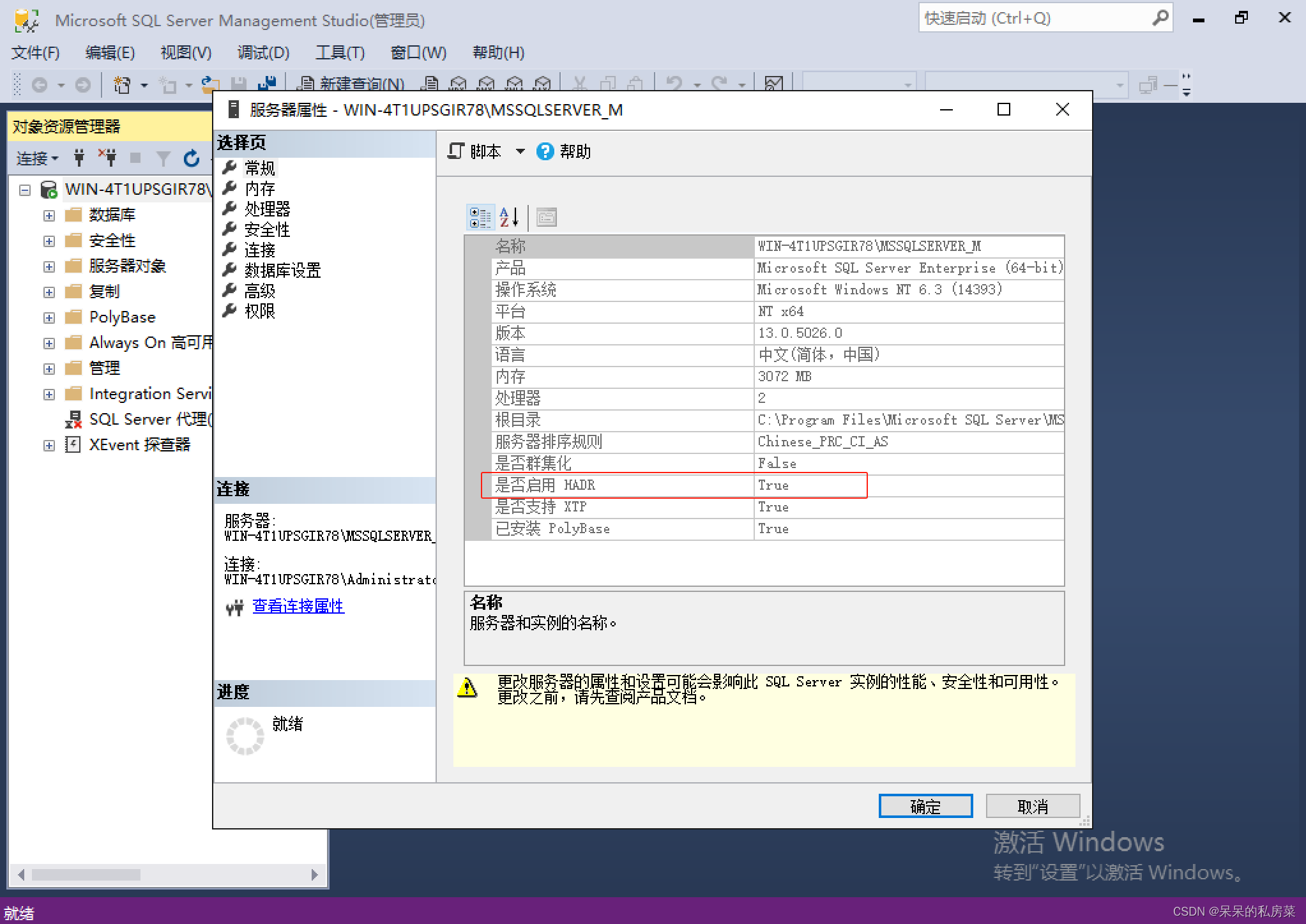Image resolution: width=1306 pixels, height=924 pixels.
Task: Expand the 复制 folder node
Action: pos(49,292)
